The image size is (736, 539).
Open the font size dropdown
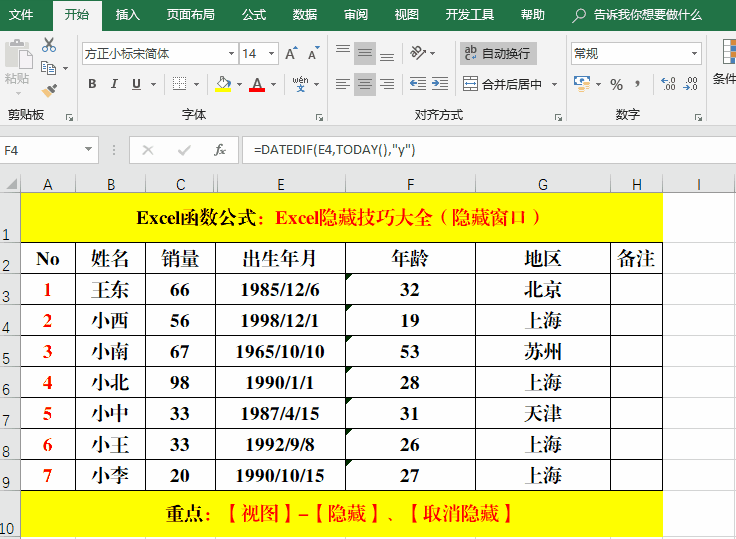point(271,54)
